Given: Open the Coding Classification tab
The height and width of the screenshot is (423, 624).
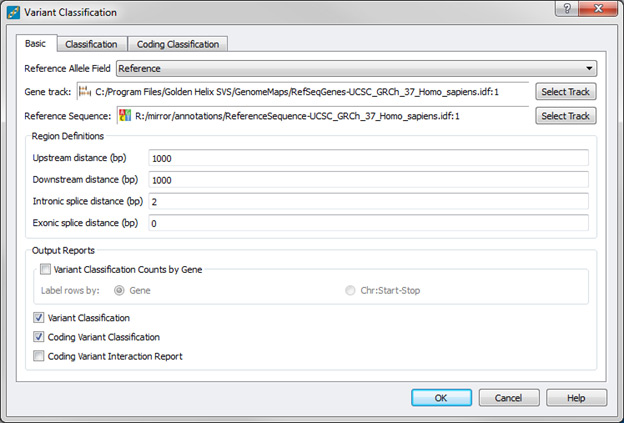Looking at the screenshot, I should [x=179, y=44].
